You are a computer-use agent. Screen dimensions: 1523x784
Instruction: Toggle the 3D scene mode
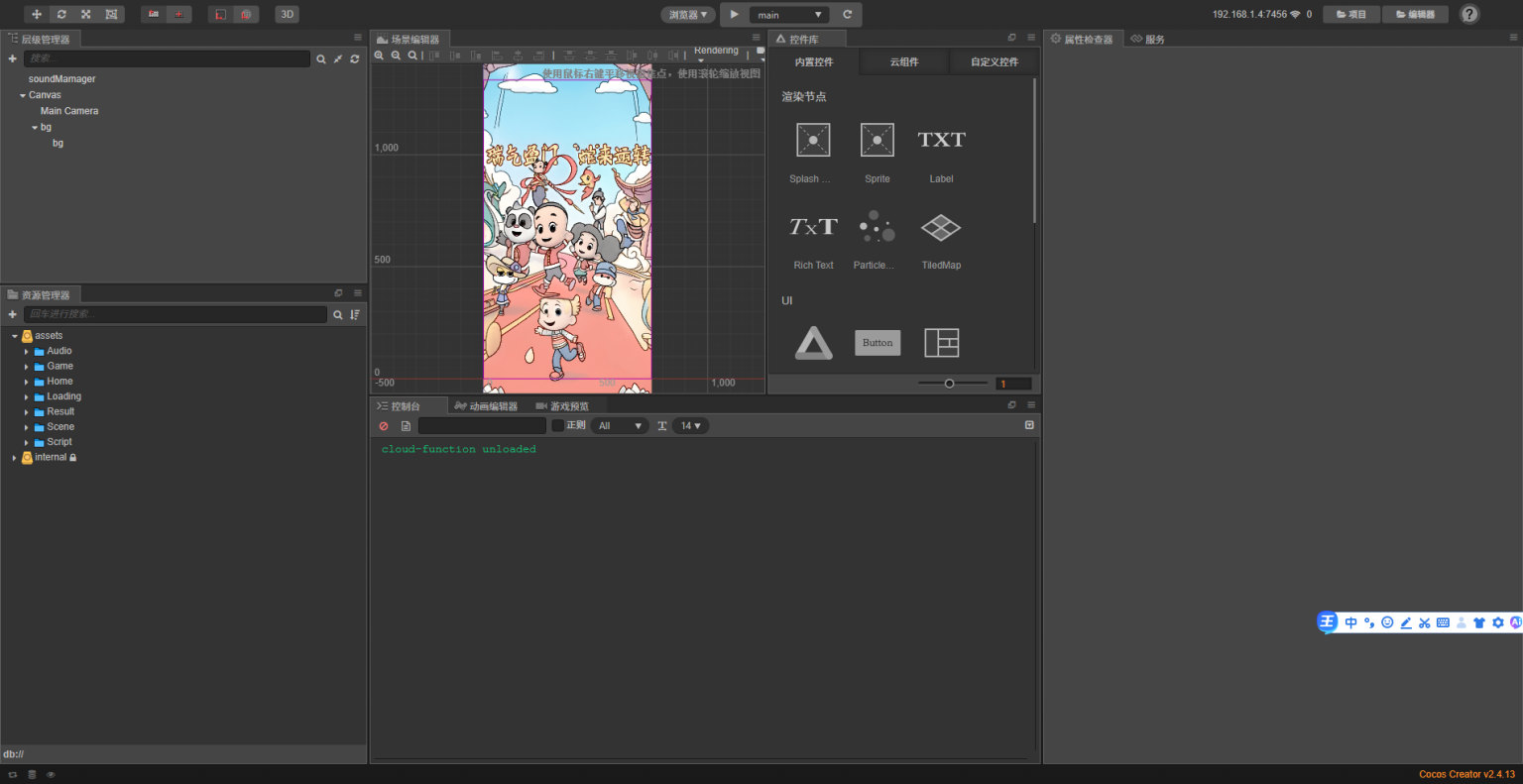pos(287,14)
